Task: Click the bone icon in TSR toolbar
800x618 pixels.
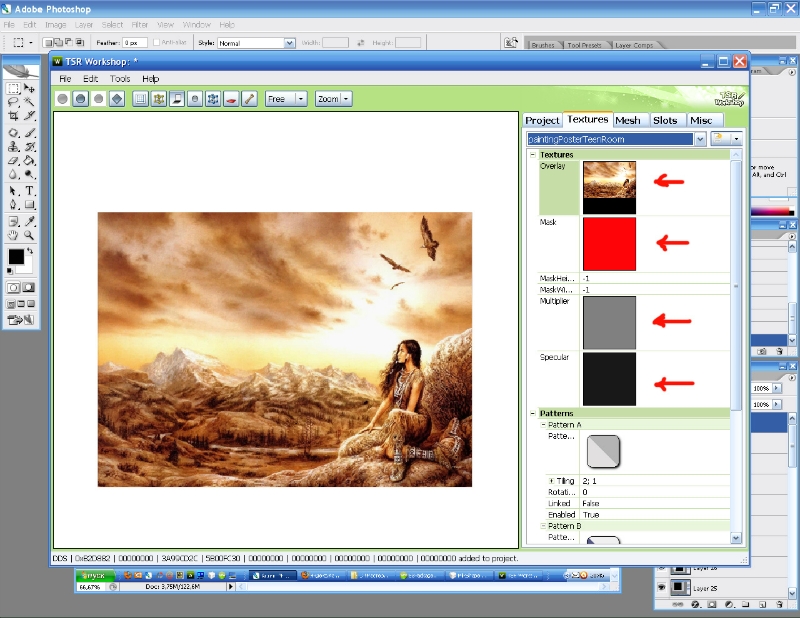Action: pyautogui.click(x=249, y=99)
